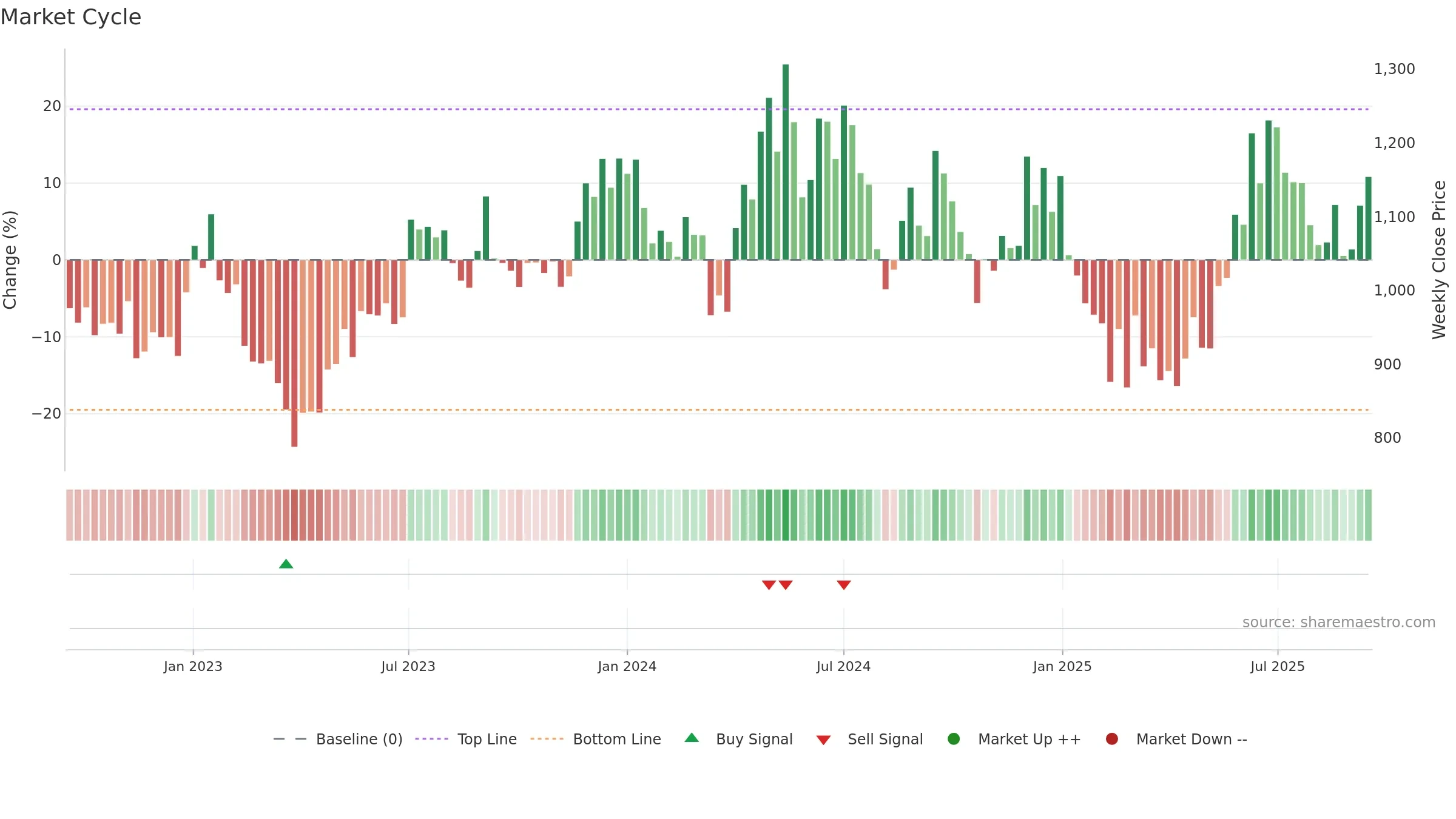
Task: Toggle Sell Signal legend entry
Action: pos(869,739)
